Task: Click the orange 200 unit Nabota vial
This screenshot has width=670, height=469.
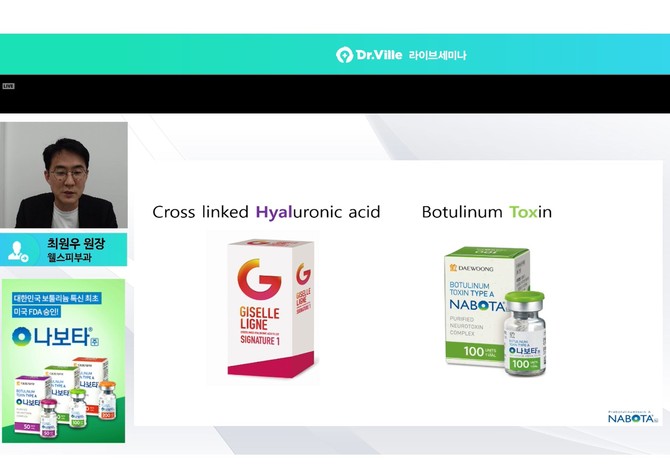Action: tap(107, 401)
